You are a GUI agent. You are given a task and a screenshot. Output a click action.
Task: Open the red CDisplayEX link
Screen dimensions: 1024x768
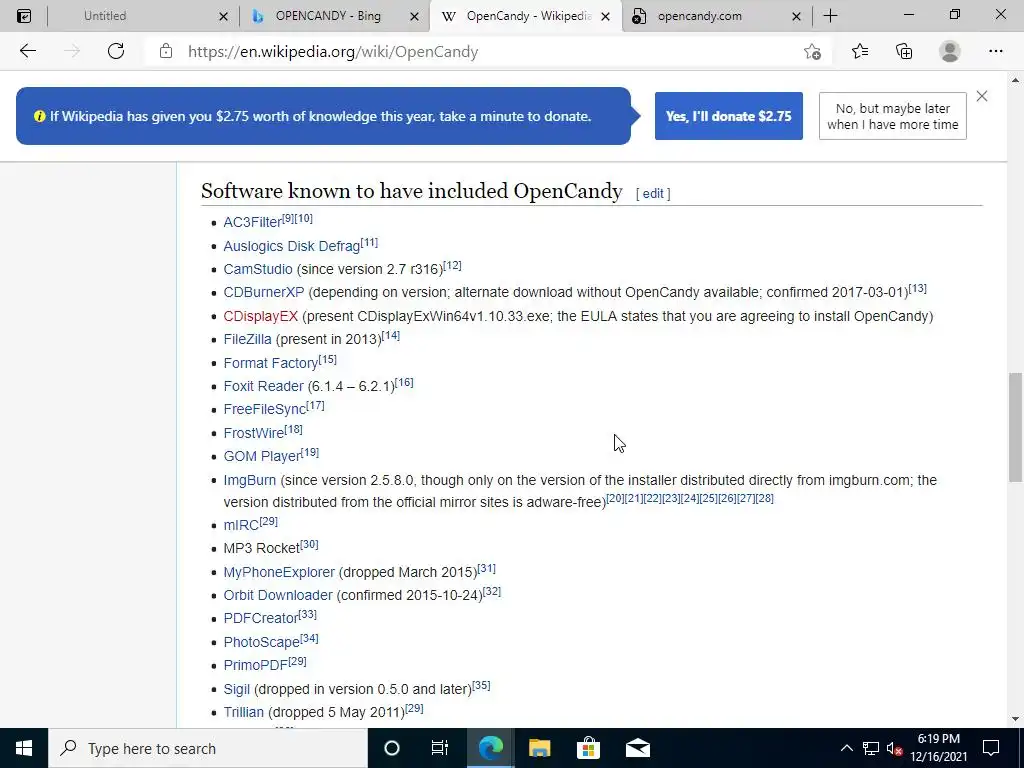[261, 316]
